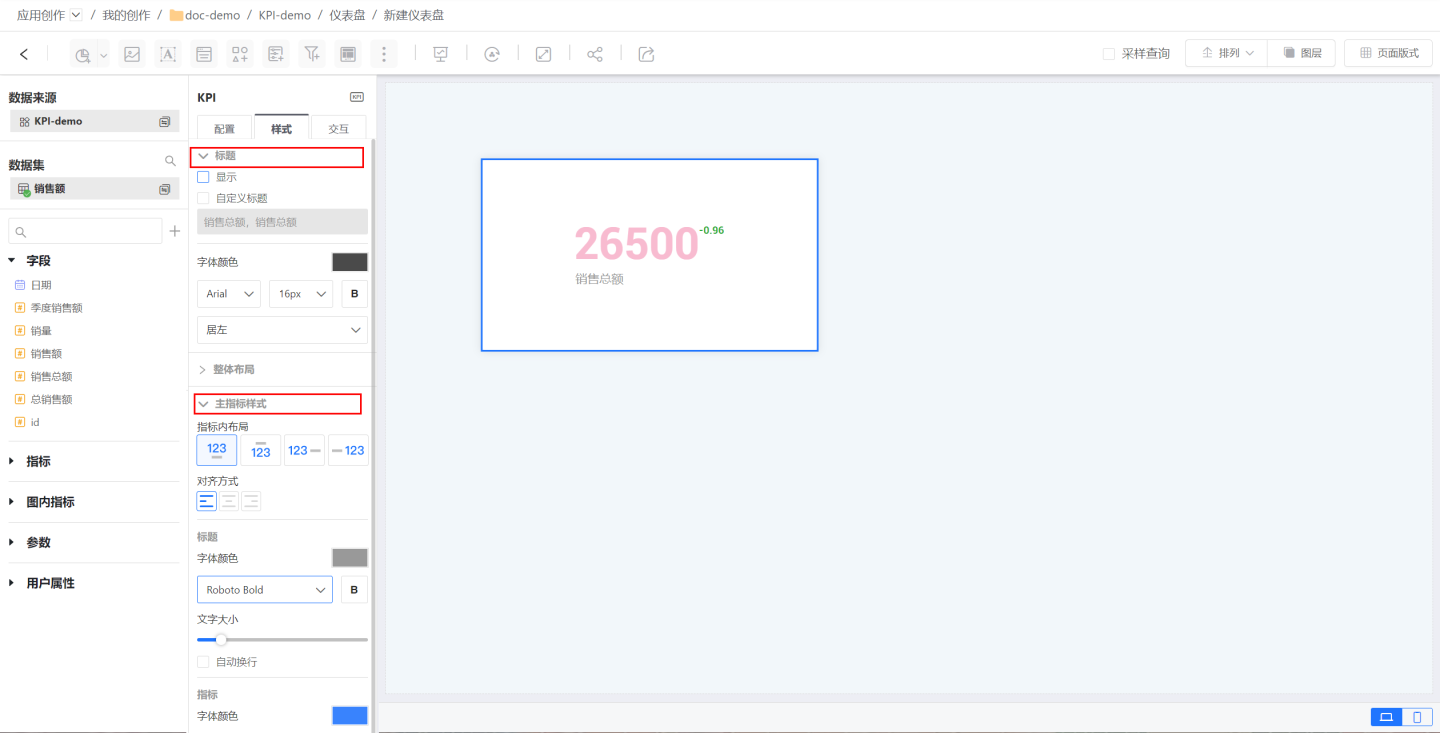Toggle bold beside the Roboto Bold dropdown
This screenshot has height=733, width=1440.
[x=354, y=590]
